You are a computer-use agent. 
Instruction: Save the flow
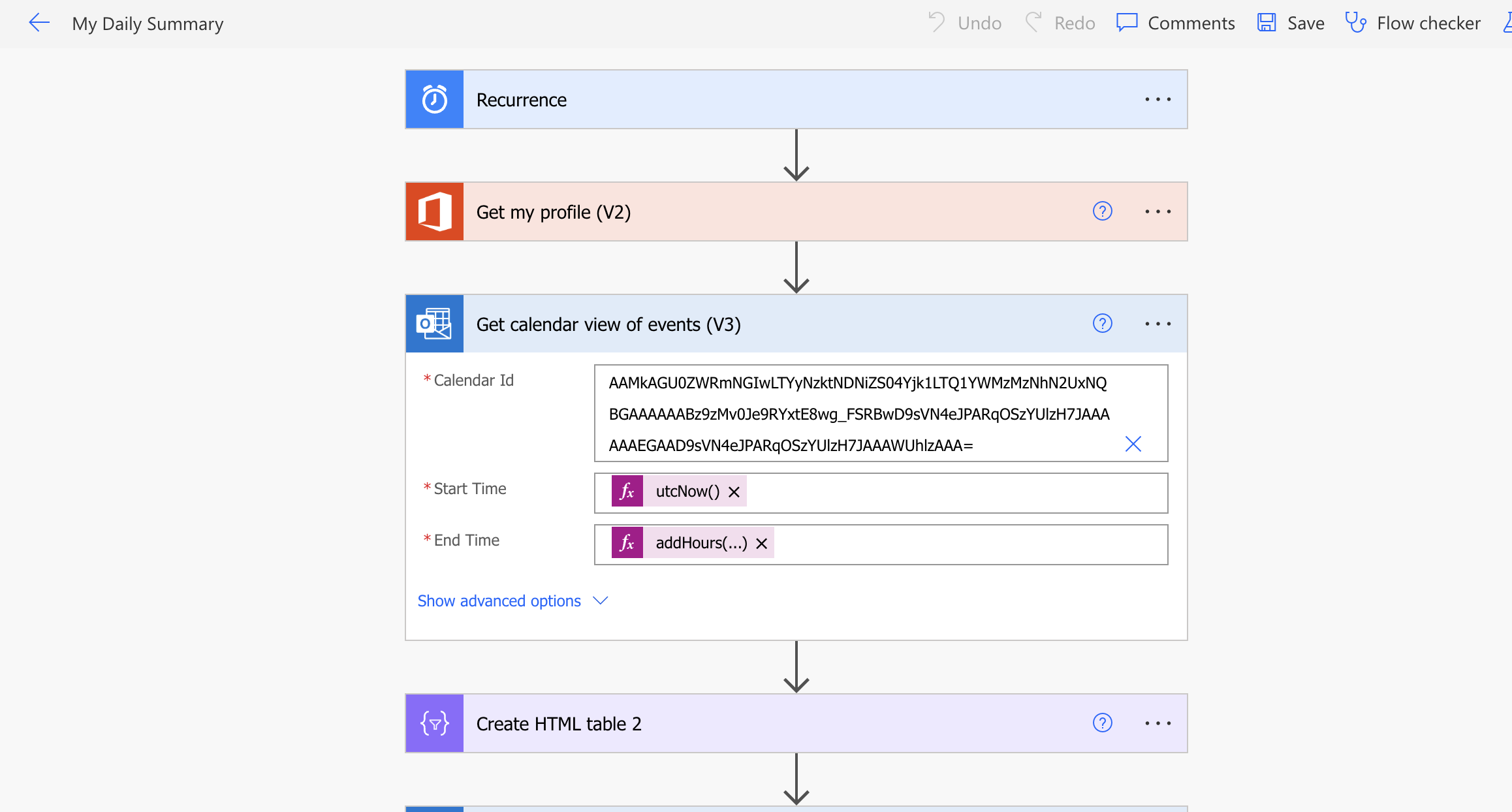[1291, 22]
